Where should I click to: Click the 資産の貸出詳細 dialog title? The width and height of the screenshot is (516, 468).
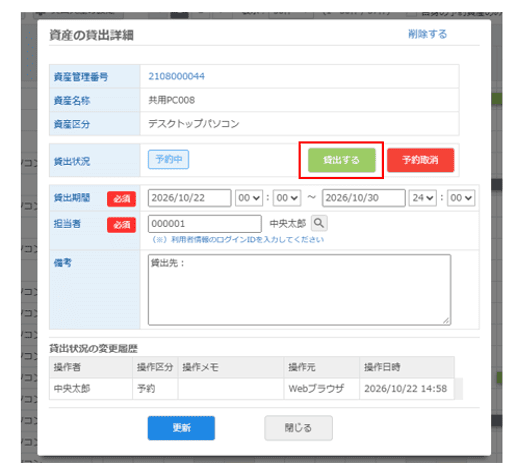pyautogui.click(x=92, y=35)
